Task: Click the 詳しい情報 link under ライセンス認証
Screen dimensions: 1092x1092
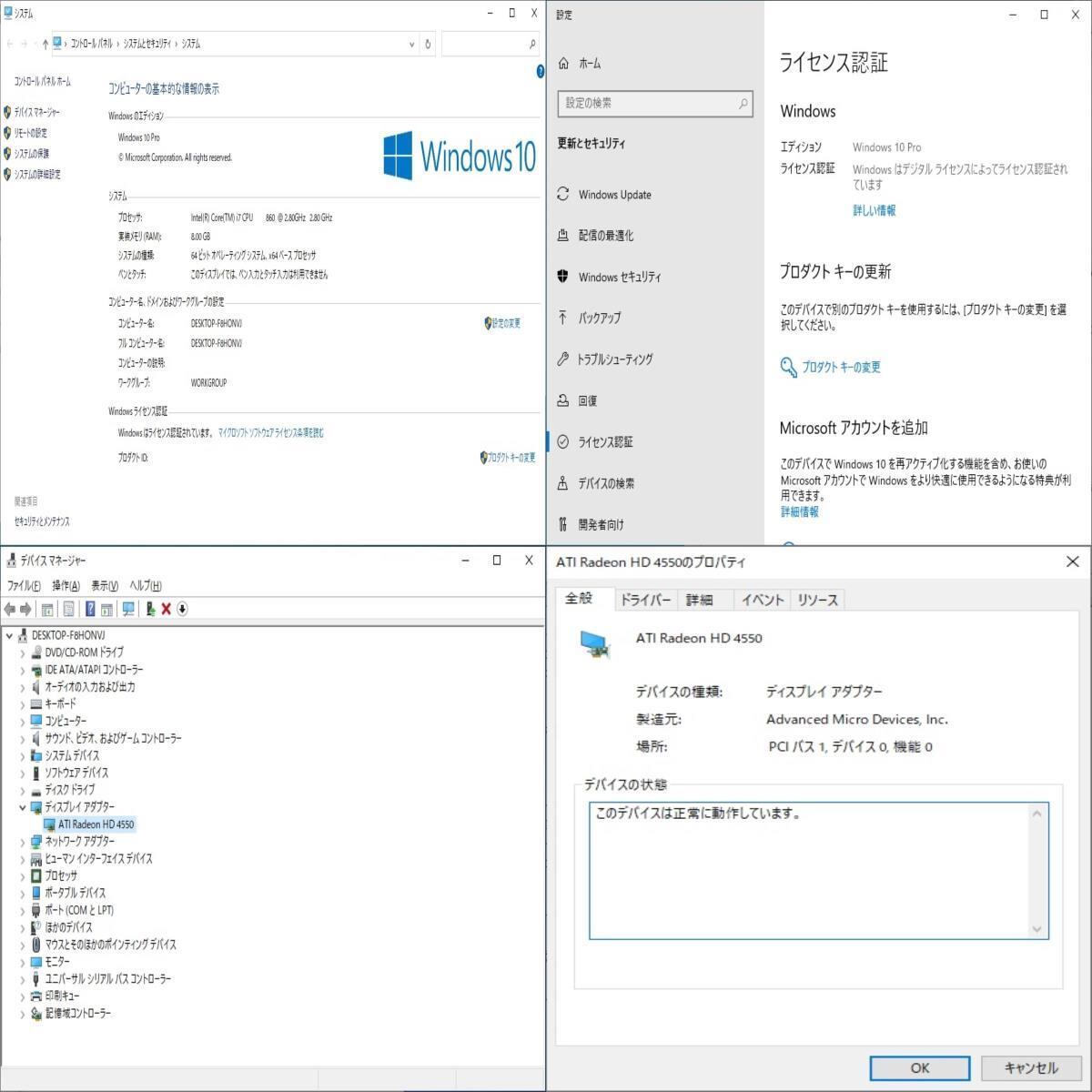Action: tap(874, 210)
